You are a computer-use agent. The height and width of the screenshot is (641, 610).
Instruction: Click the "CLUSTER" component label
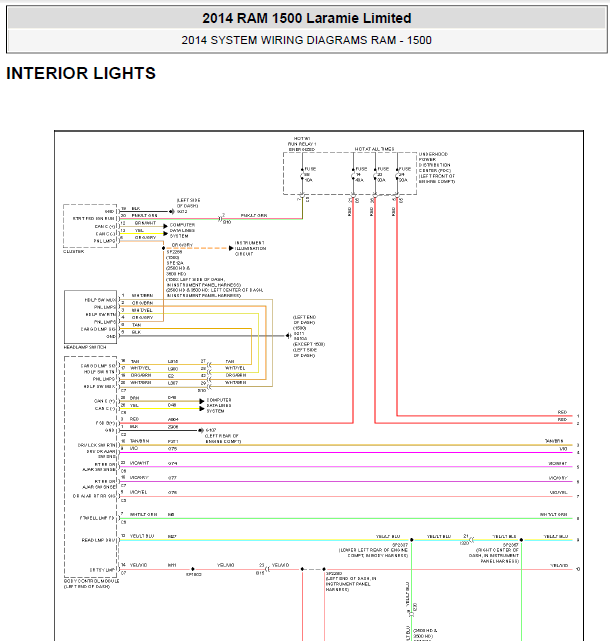tap(74, 251)
